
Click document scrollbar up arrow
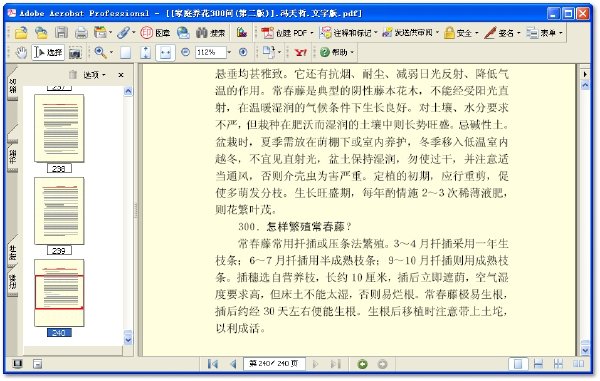click(585, 86)
